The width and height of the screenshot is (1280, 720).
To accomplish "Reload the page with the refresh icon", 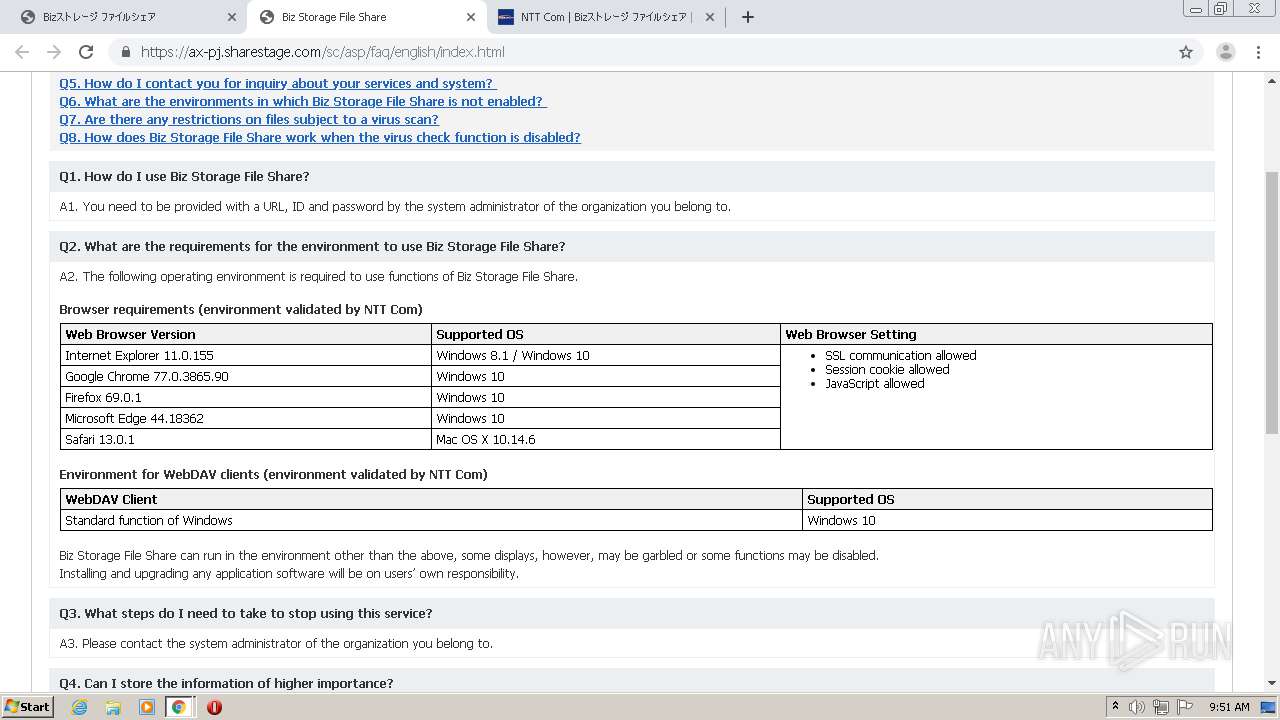I will (86, 52).
